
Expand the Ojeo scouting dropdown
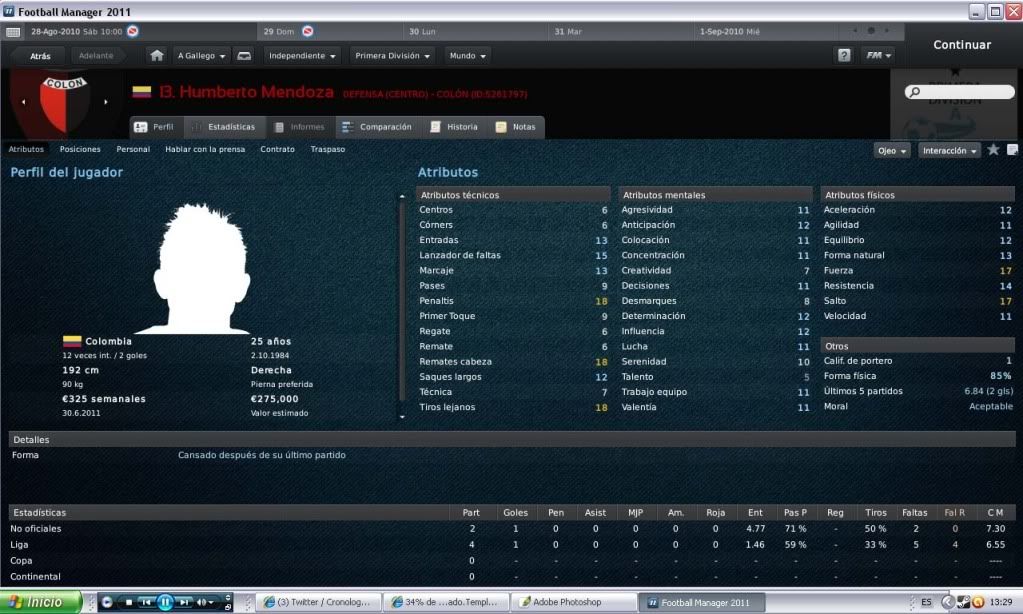[892, 151]
